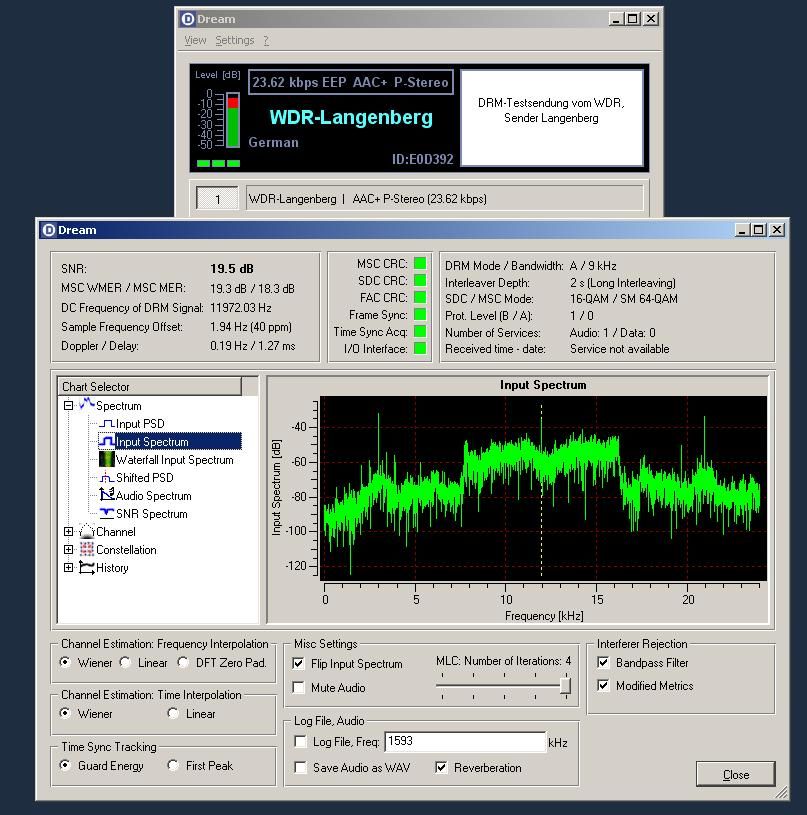Click the Frame Sync status indicator

[420, 314]
